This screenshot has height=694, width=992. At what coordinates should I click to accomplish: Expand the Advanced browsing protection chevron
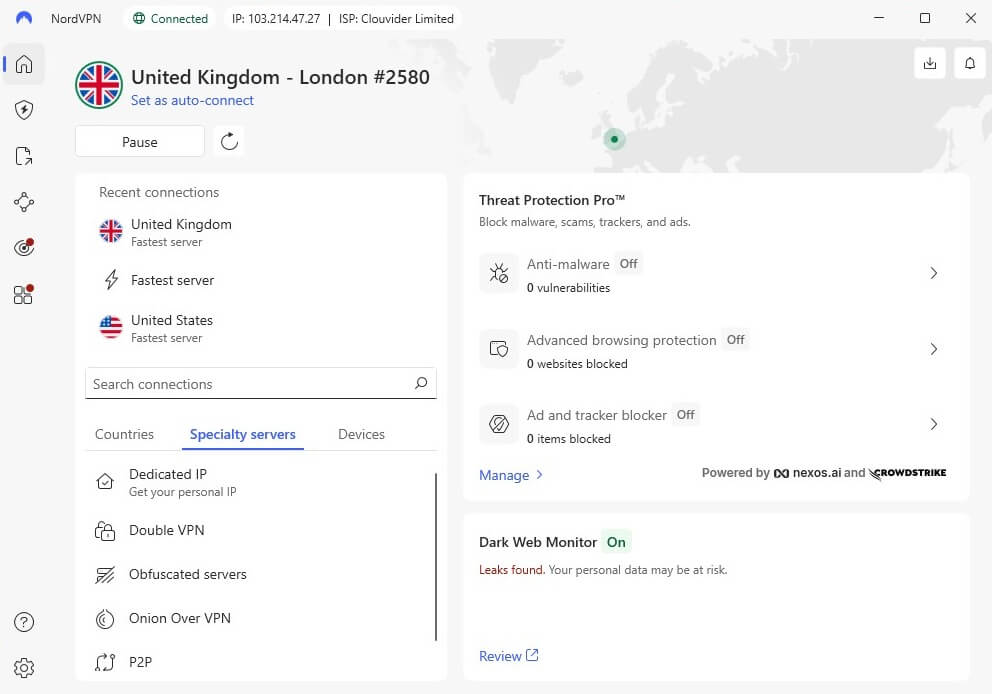tap(934, 349)
